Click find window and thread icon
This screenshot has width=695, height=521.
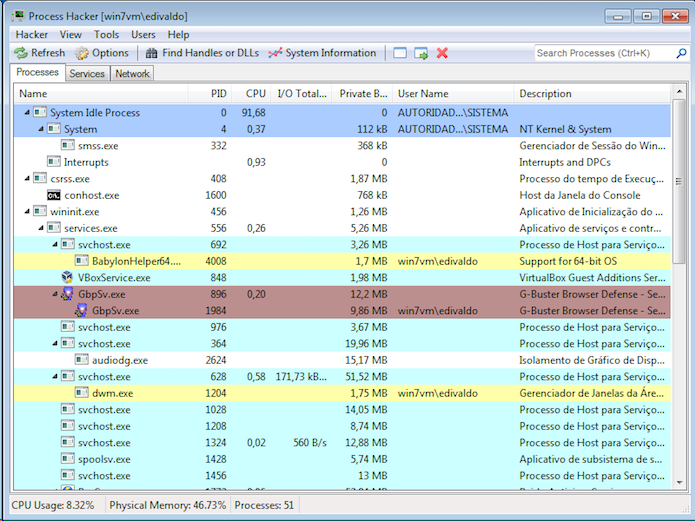point(421,53)
